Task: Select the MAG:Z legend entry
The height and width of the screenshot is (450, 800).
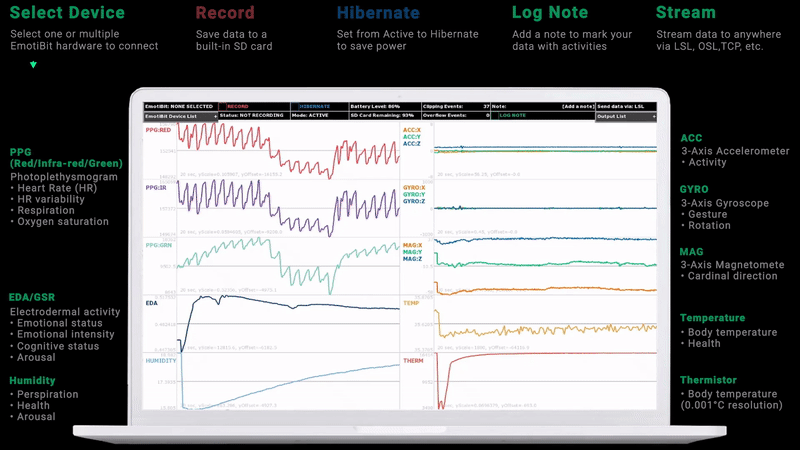Action: coord(412,259)
